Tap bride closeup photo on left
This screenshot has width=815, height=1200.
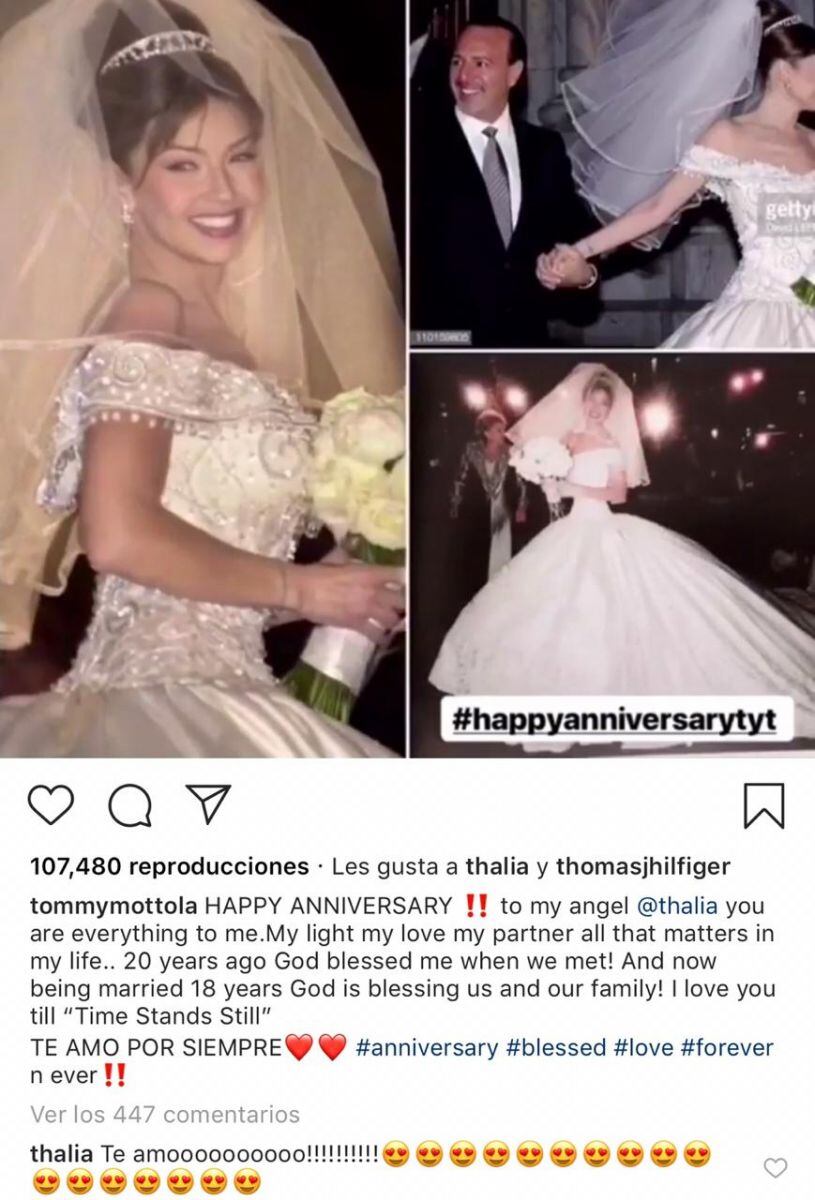point(201,378)
